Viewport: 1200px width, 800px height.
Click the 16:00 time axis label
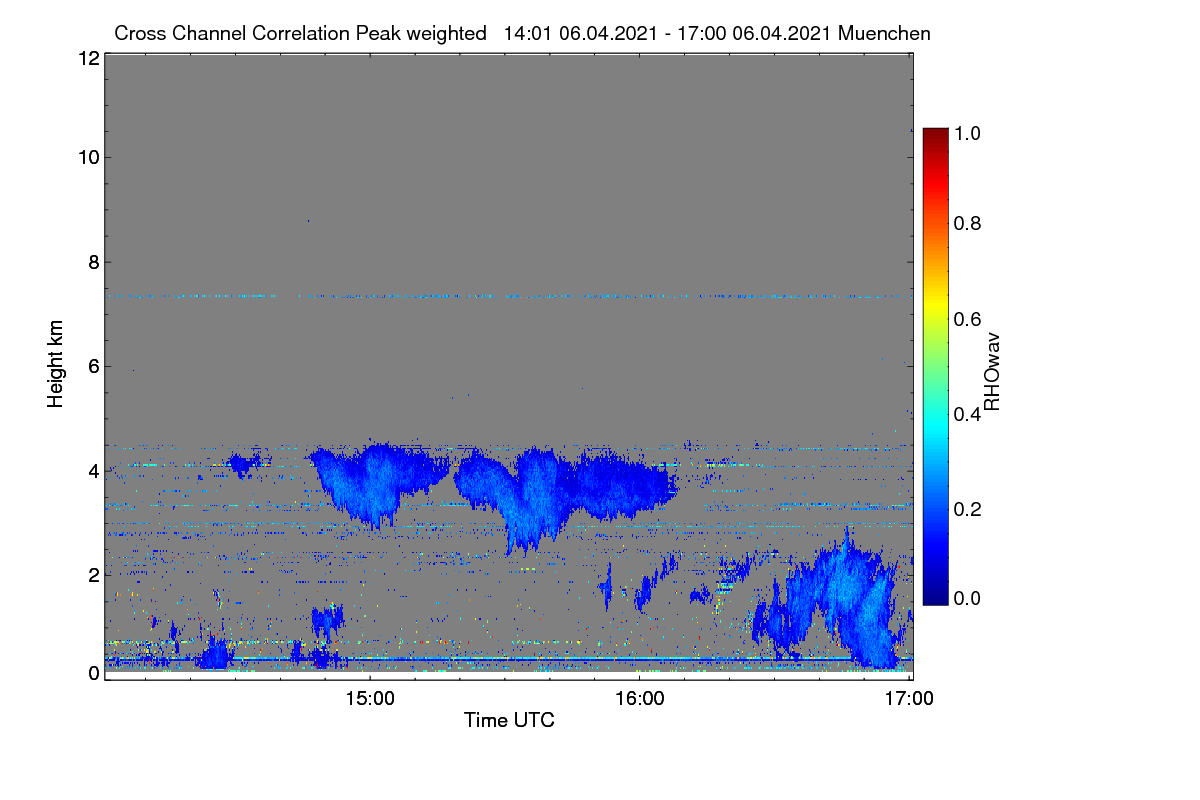click(x=639, y=699)
